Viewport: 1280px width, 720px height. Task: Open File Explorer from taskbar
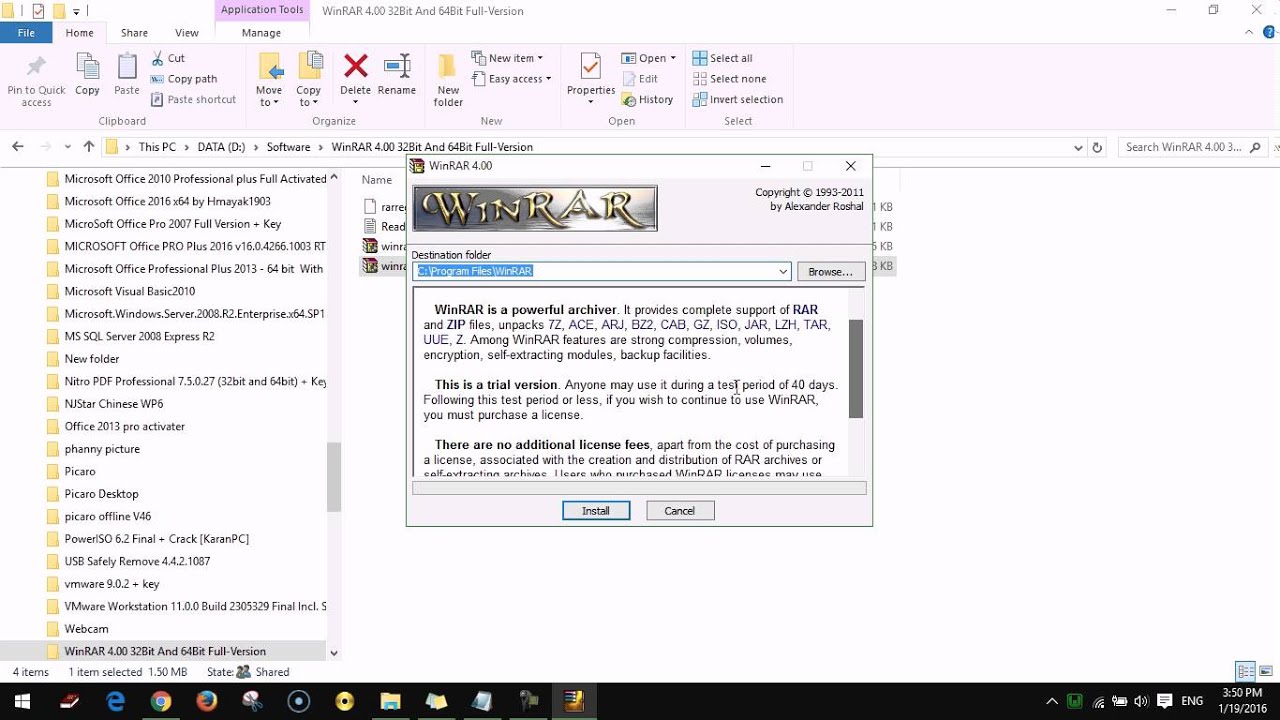pyautogui.click(x=390, y=701)
